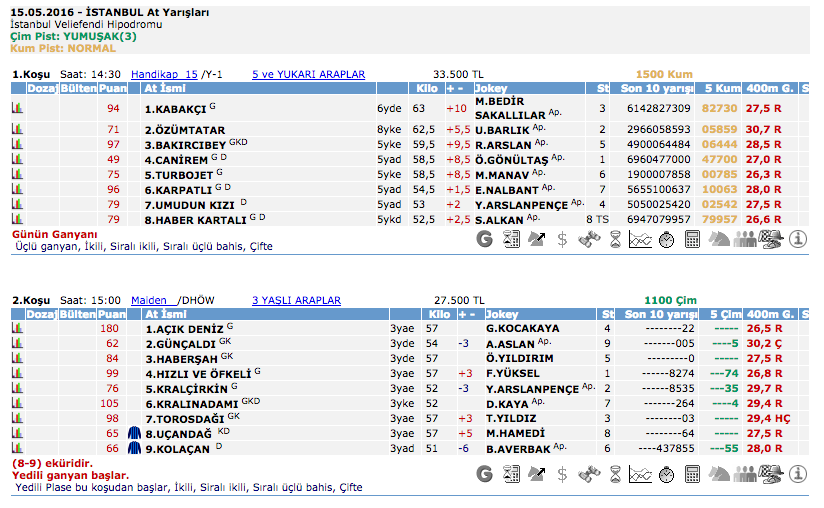The image size is (824, 508).
Task: Open the people group icon for race 2
Action: [745, 470]
